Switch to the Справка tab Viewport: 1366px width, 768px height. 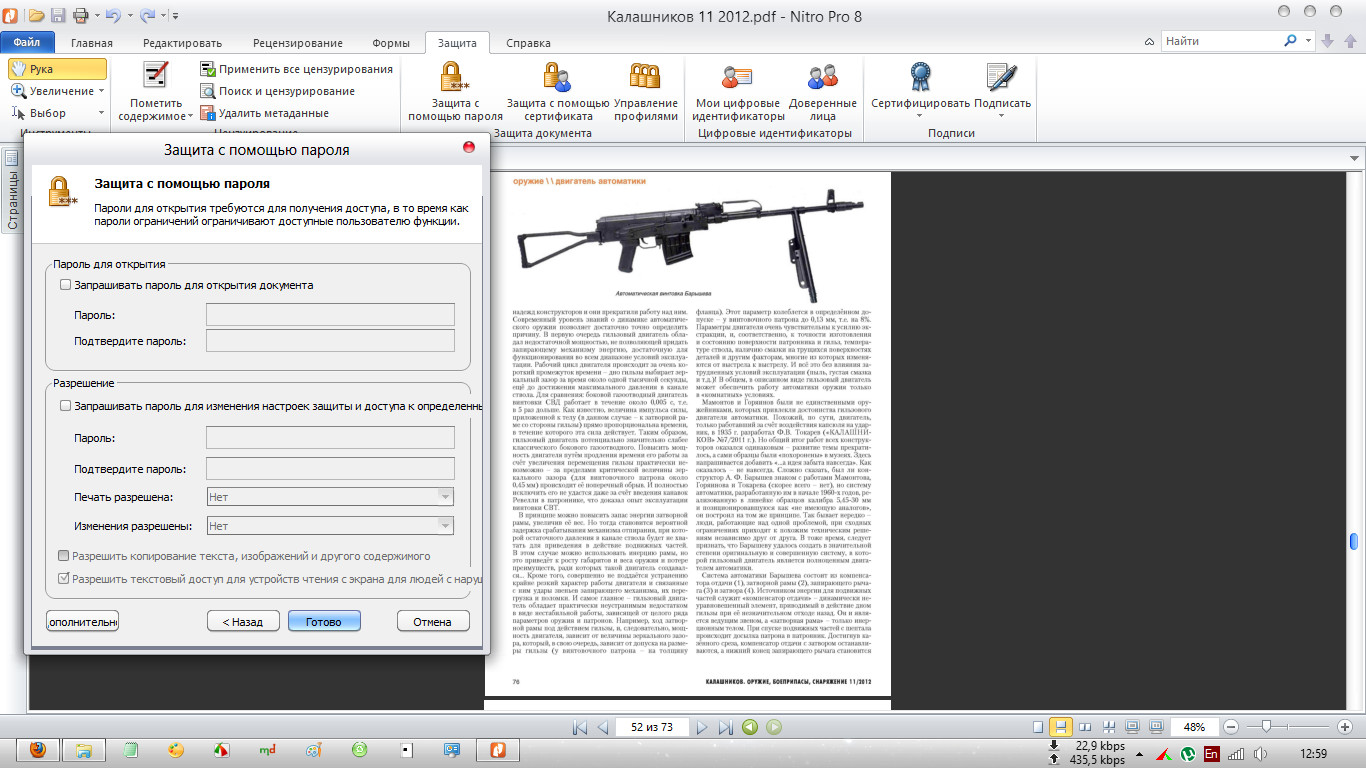(528, 43)
